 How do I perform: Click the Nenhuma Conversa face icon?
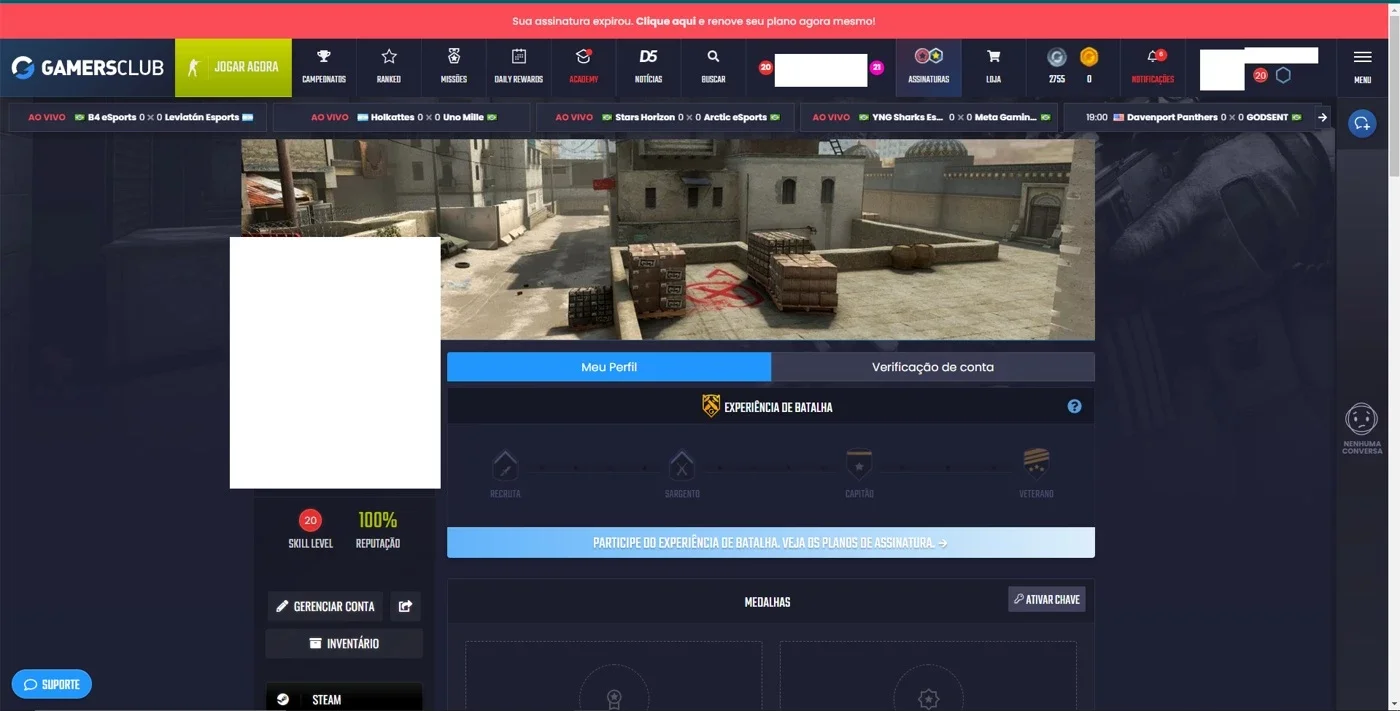click(x=1361, y=418)
